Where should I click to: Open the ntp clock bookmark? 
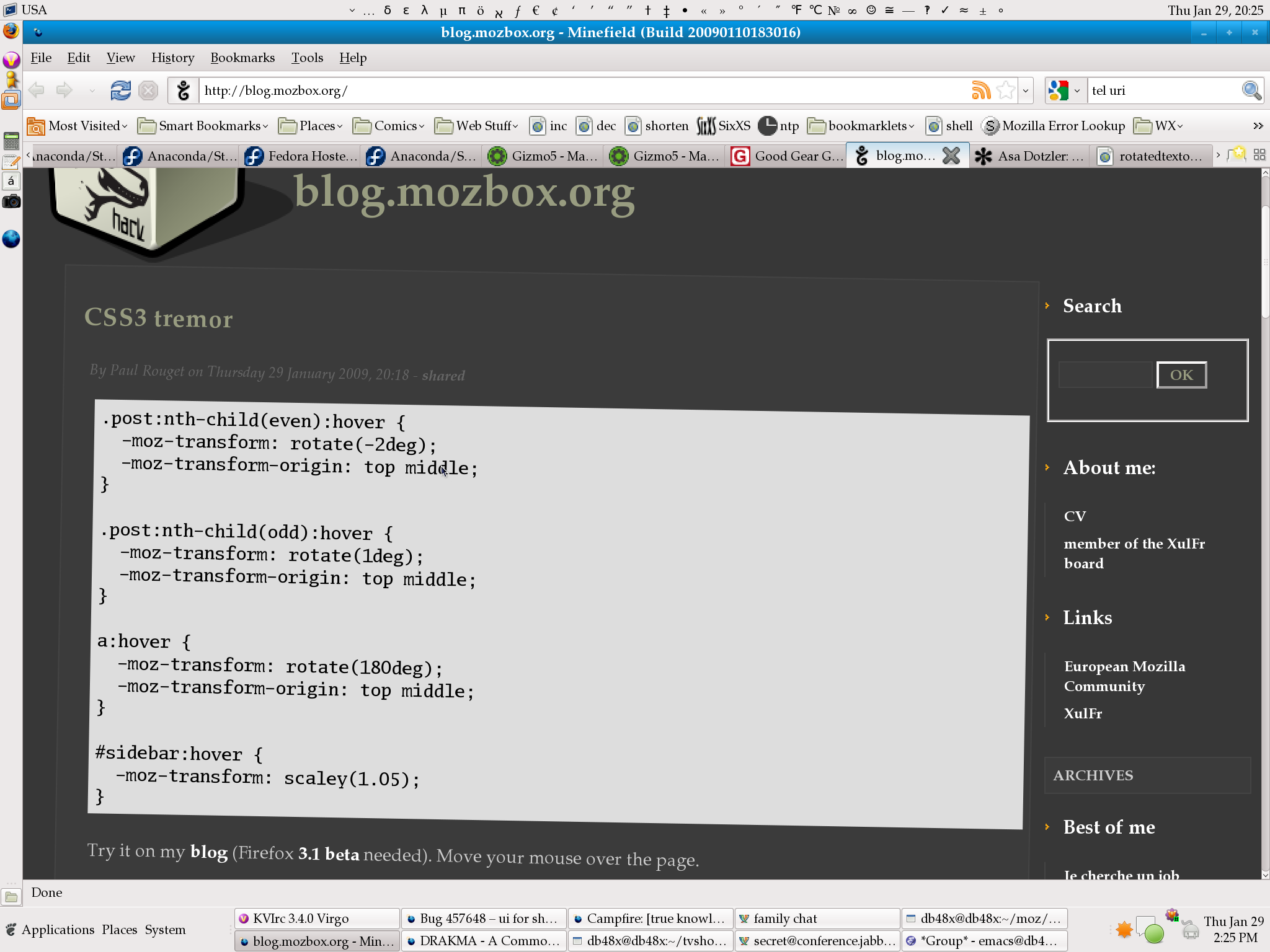point(779,126)
